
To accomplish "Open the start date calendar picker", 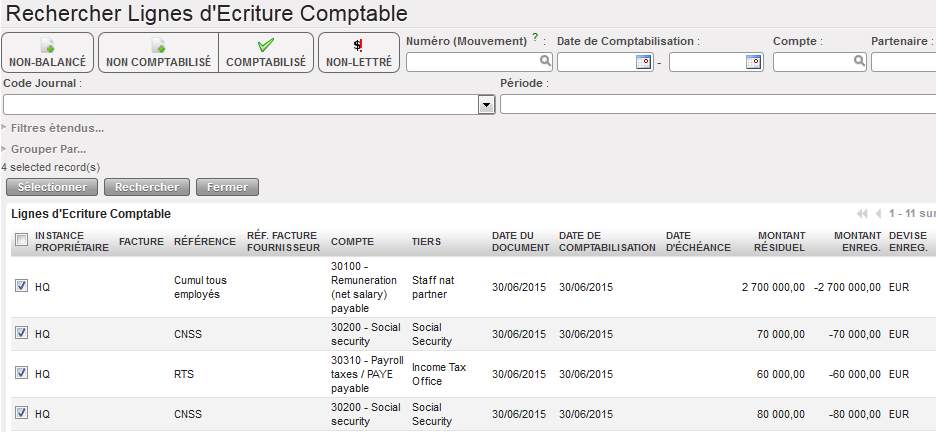I will click(x=643, y=62).
